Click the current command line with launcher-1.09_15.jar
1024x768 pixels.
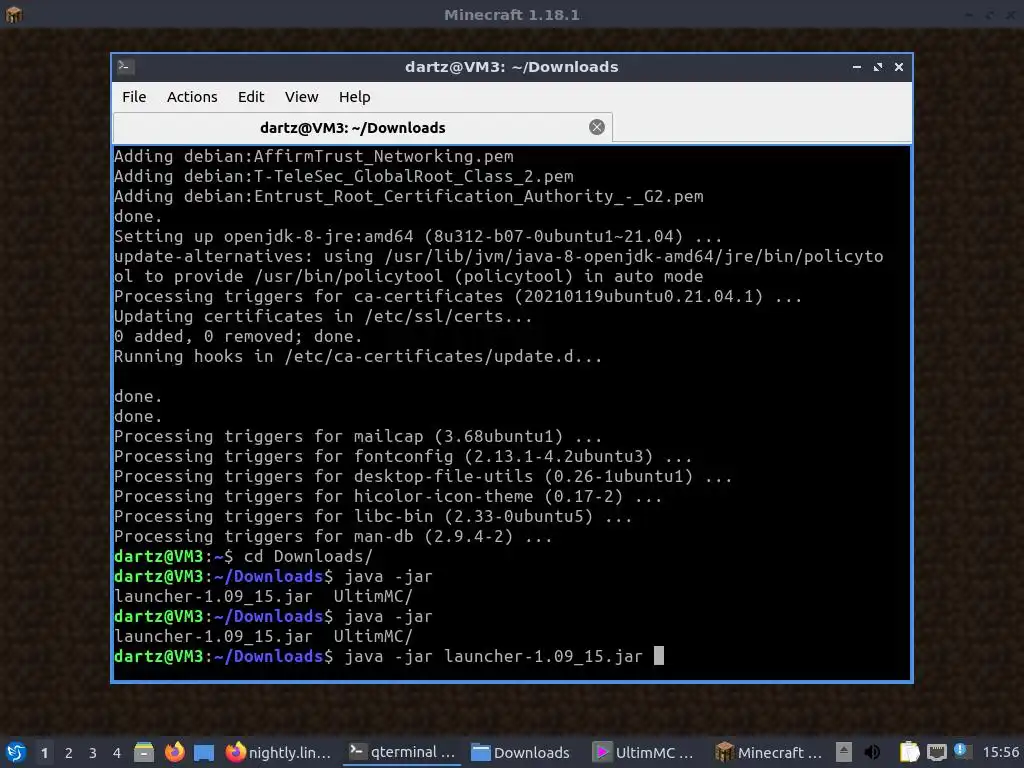click(x=389, y=656)
